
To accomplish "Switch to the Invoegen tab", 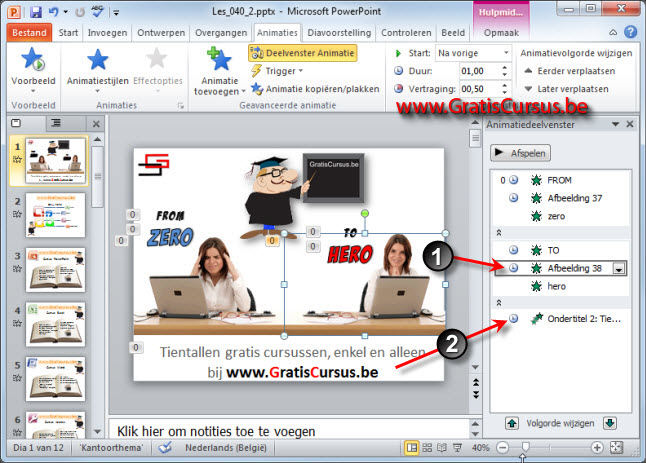I will pos(107,33).
